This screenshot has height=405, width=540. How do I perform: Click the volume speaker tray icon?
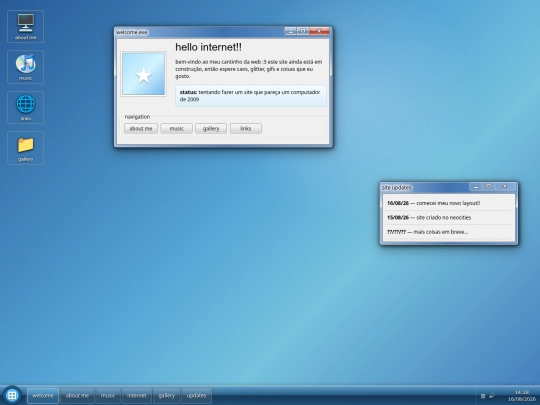pos(492,396)
